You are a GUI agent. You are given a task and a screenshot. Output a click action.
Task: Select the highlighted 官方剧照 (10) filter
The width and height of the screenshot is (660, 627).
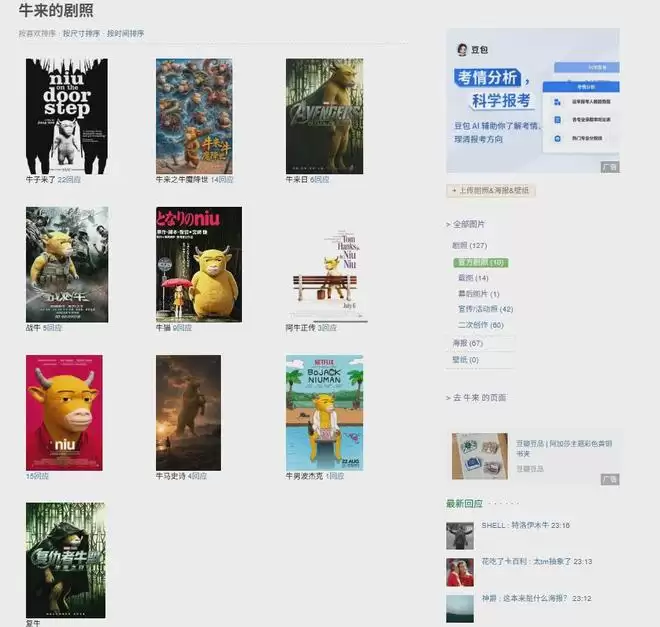pyautogui.click(x=481, y=263)
